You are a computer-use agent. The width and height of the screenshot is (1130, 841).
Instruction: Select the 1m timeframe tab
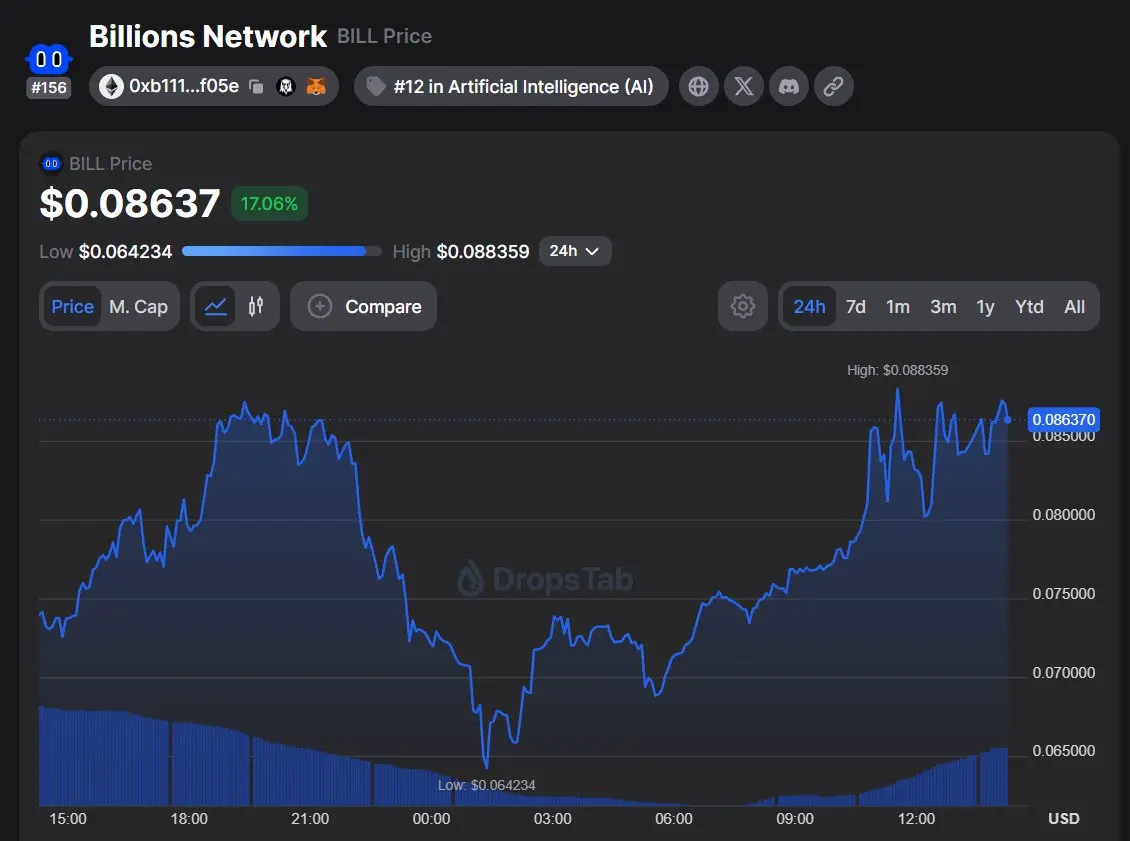click(898, 306)
